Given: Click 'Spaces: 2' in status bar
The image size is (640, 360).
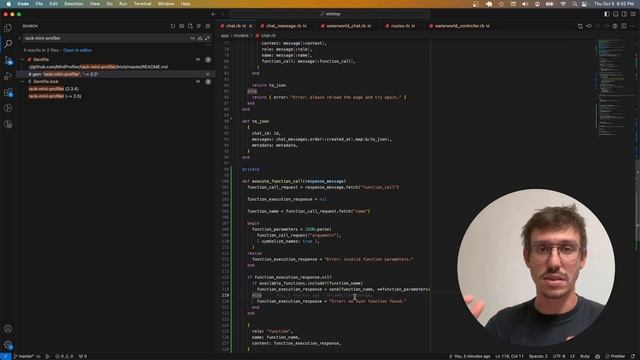Looking at the screenshot, I should point(538,356).
